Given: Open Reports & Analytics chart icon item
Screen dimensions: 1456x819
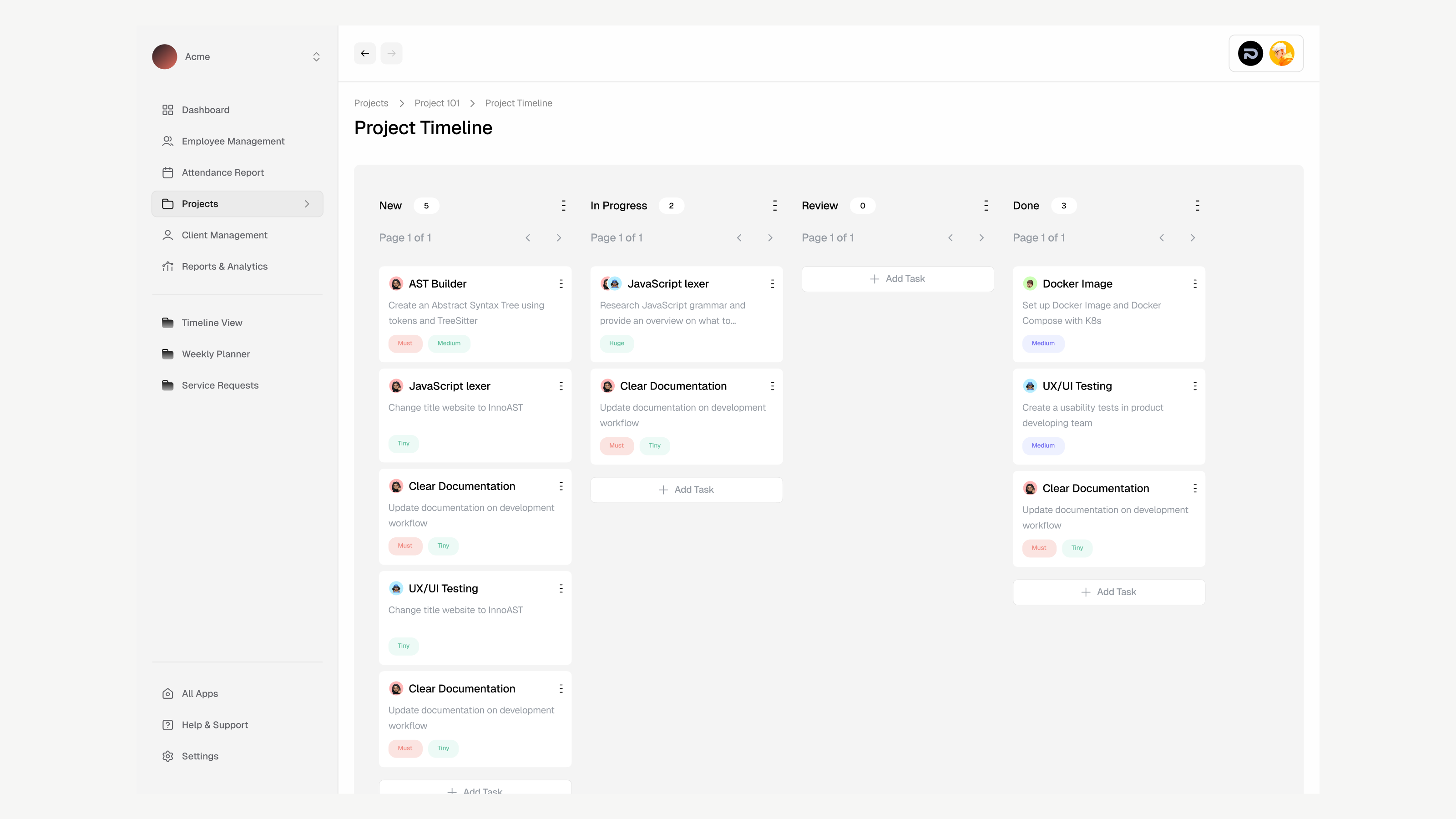Looking at the screenshot, I should (x=168, y=266).
